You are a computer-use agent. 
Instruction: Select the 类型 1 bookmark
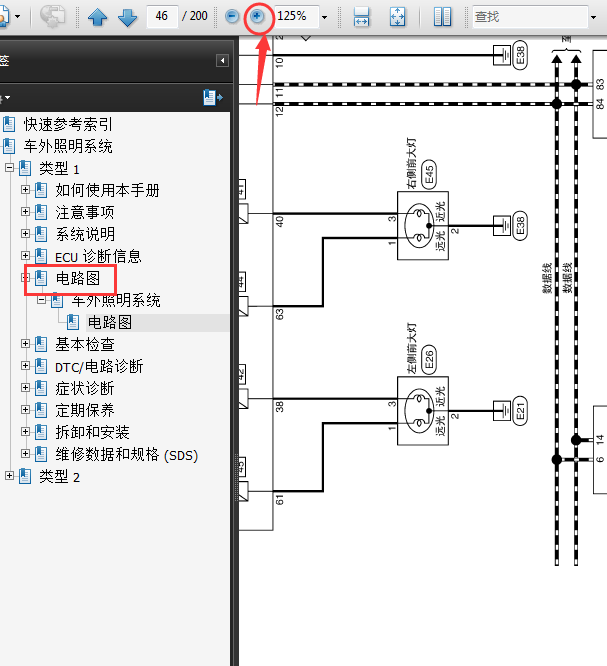(x=59, y=169)
